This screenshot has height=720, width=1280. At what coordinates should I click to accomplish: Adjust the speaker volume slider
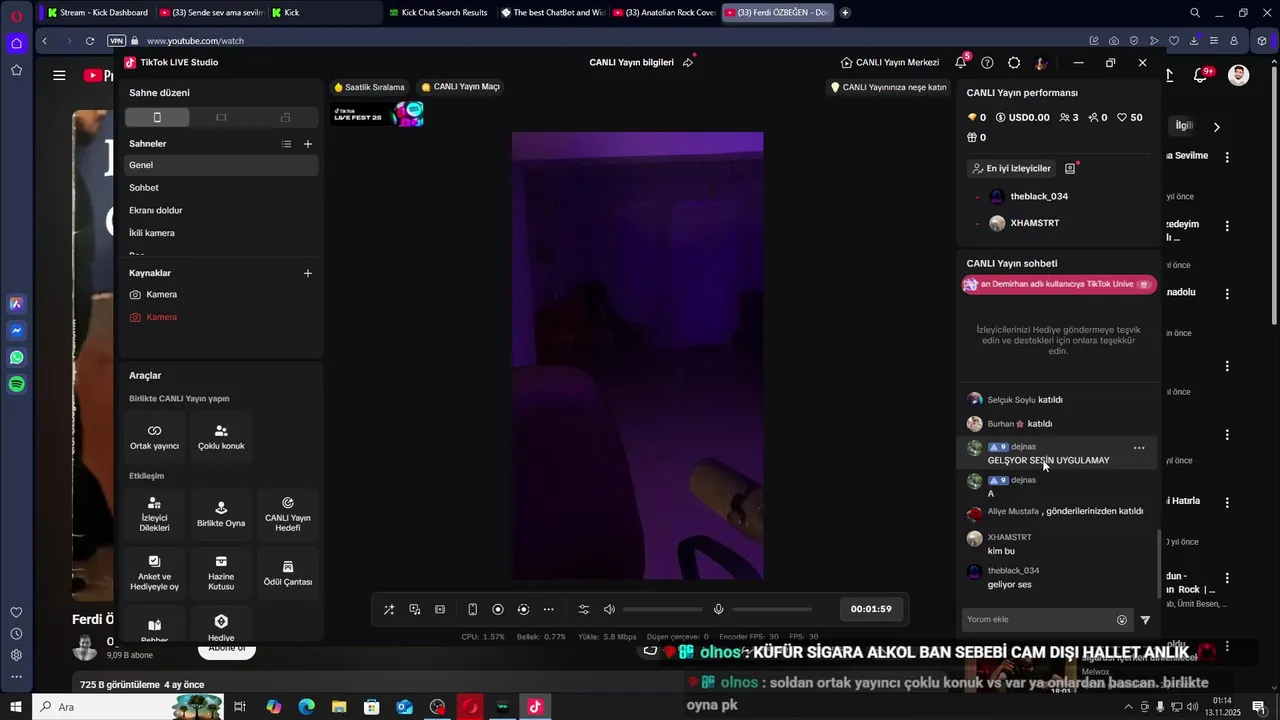(x=662, y=609)
